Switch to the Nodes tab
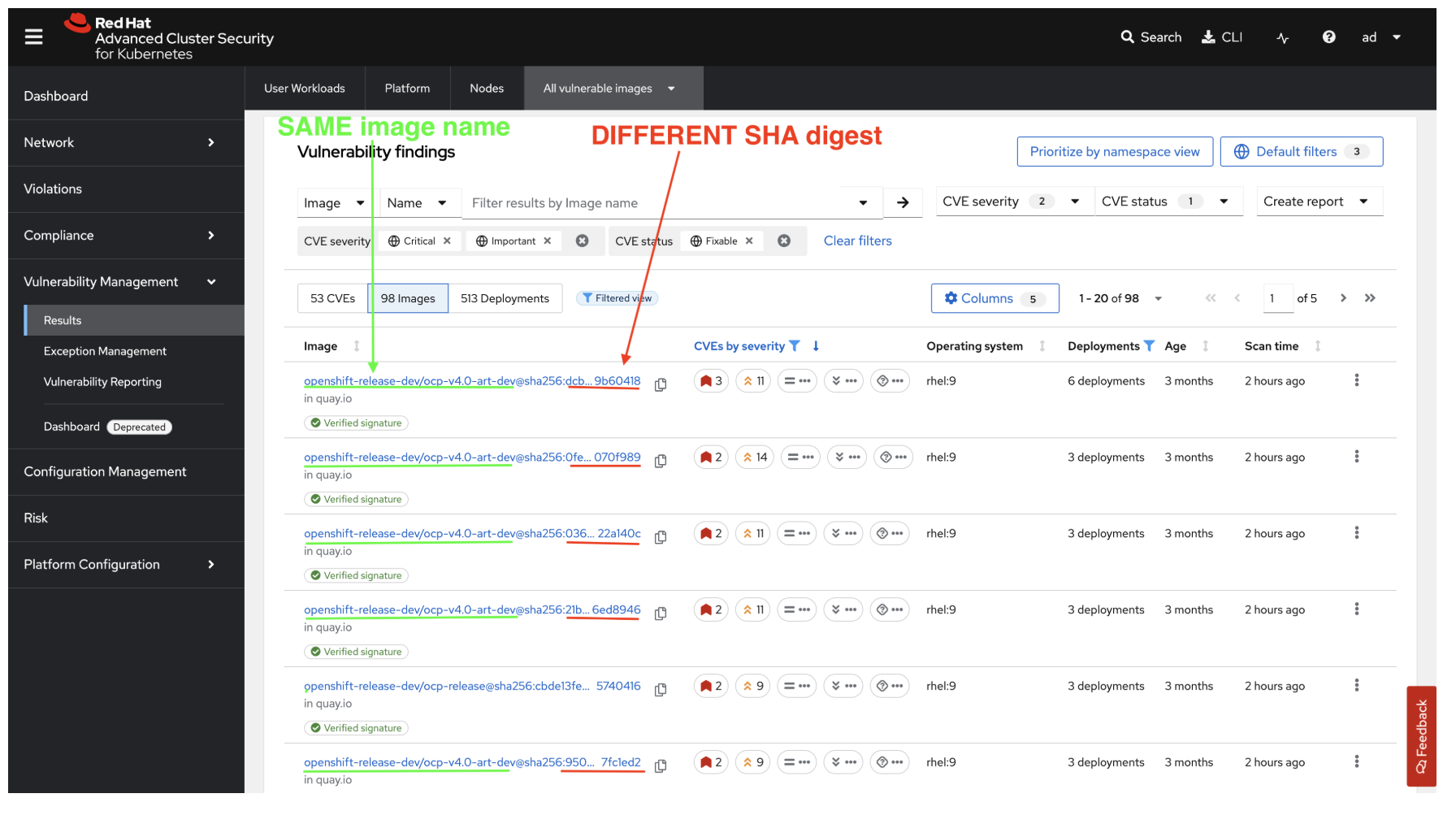1456x824 pixels. pyautogui.click(x=487, y=89)
